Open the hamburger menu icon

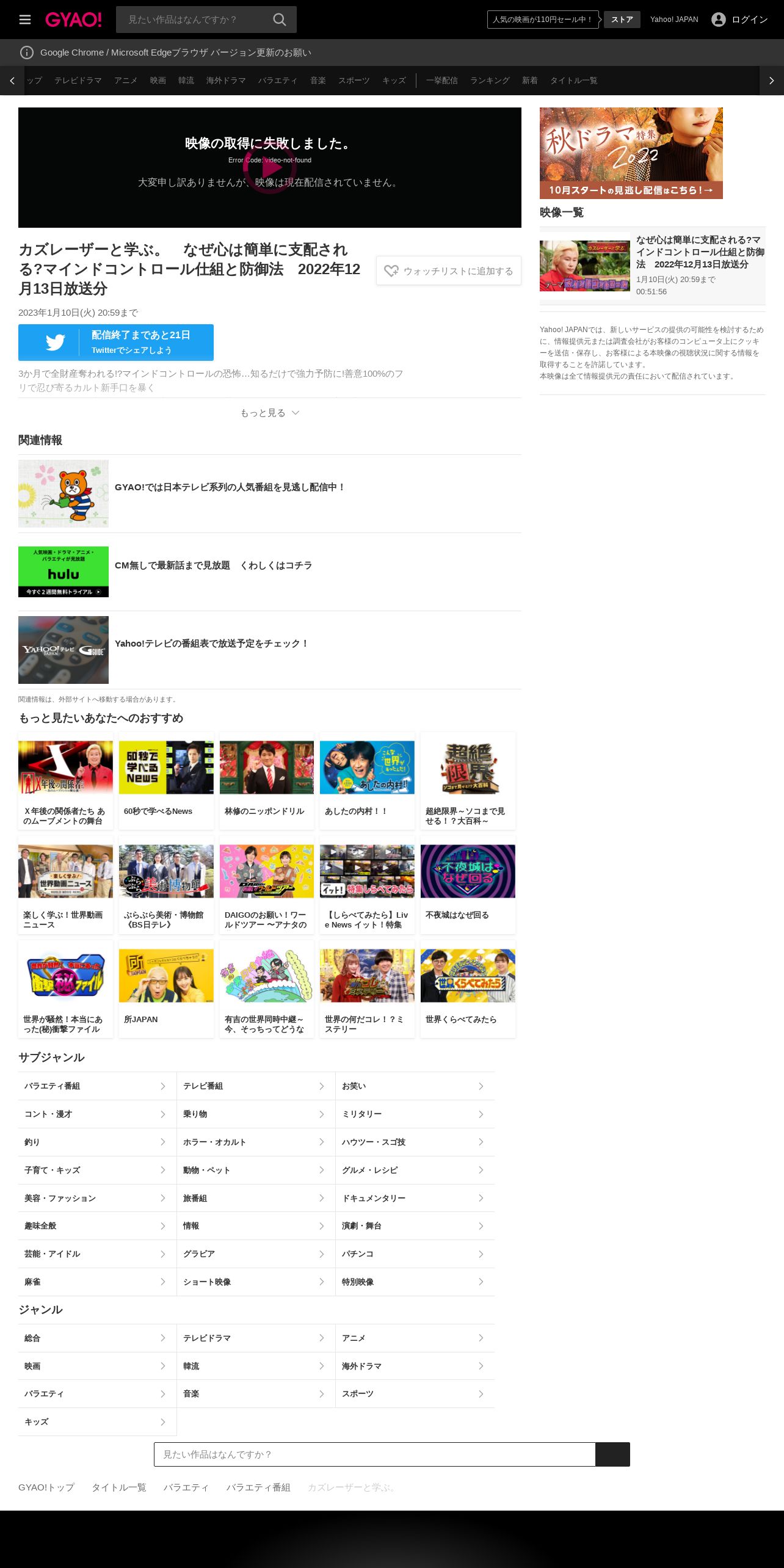(25, 20)
